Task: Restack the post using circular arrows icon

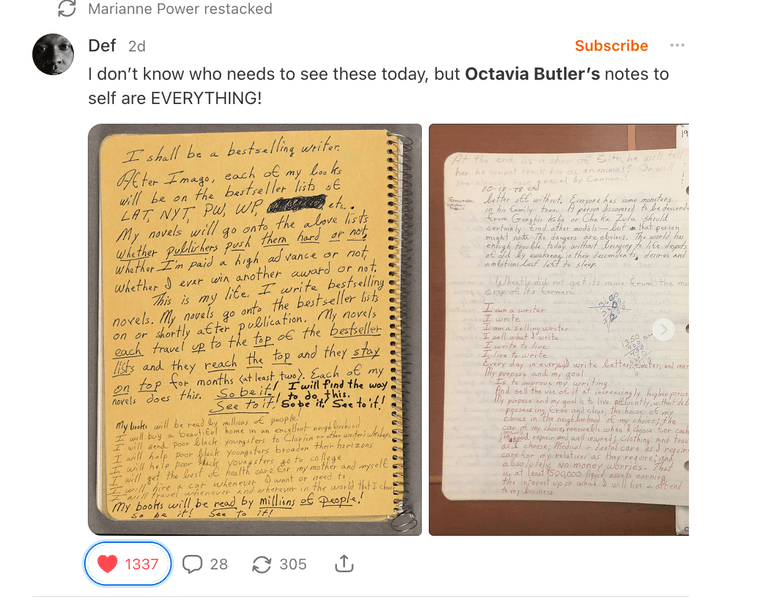Action: click(x=262, y=564)
